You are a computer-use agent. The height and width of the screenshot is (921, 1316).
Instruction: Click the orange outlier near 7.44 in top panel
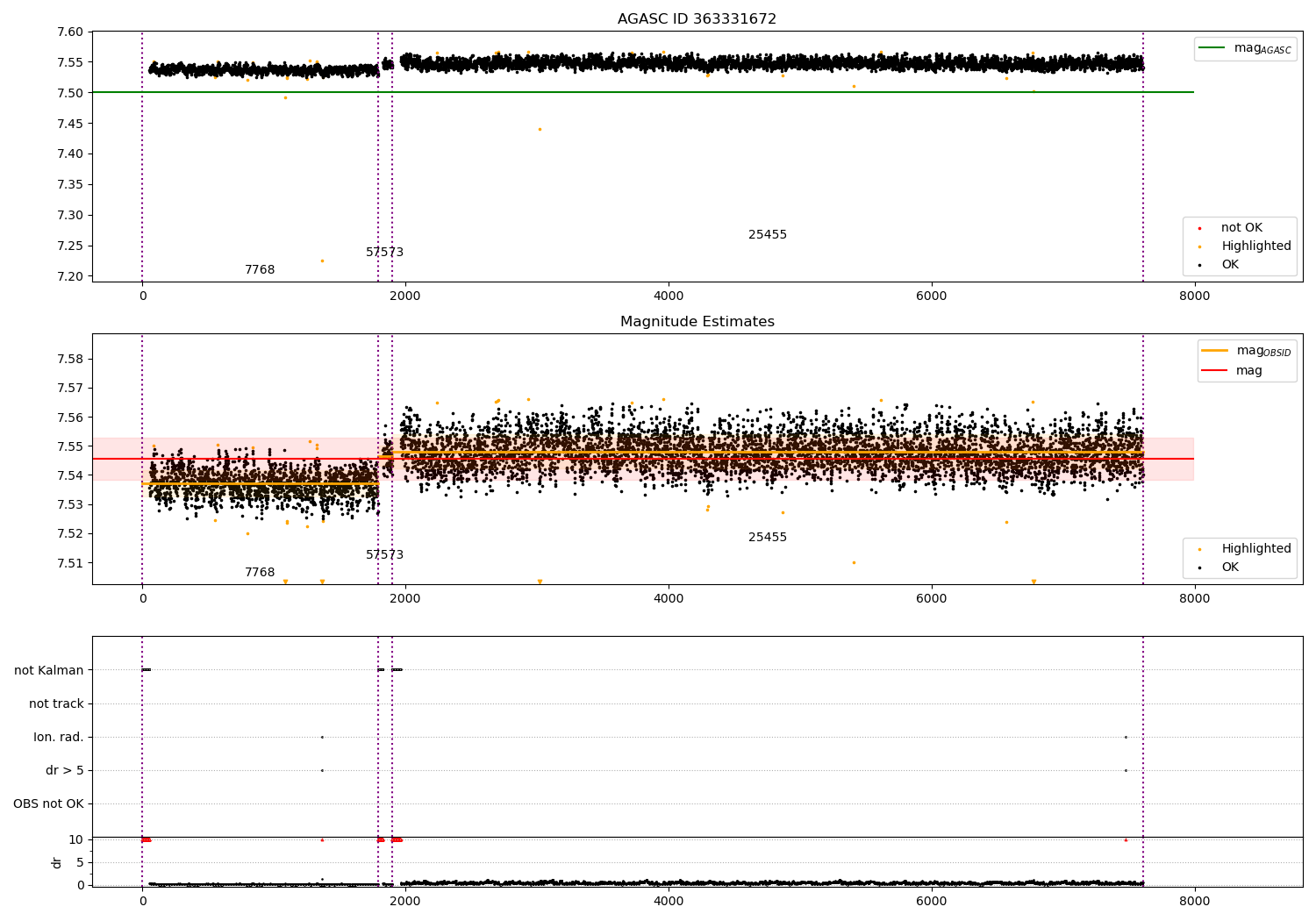point(540,130)
